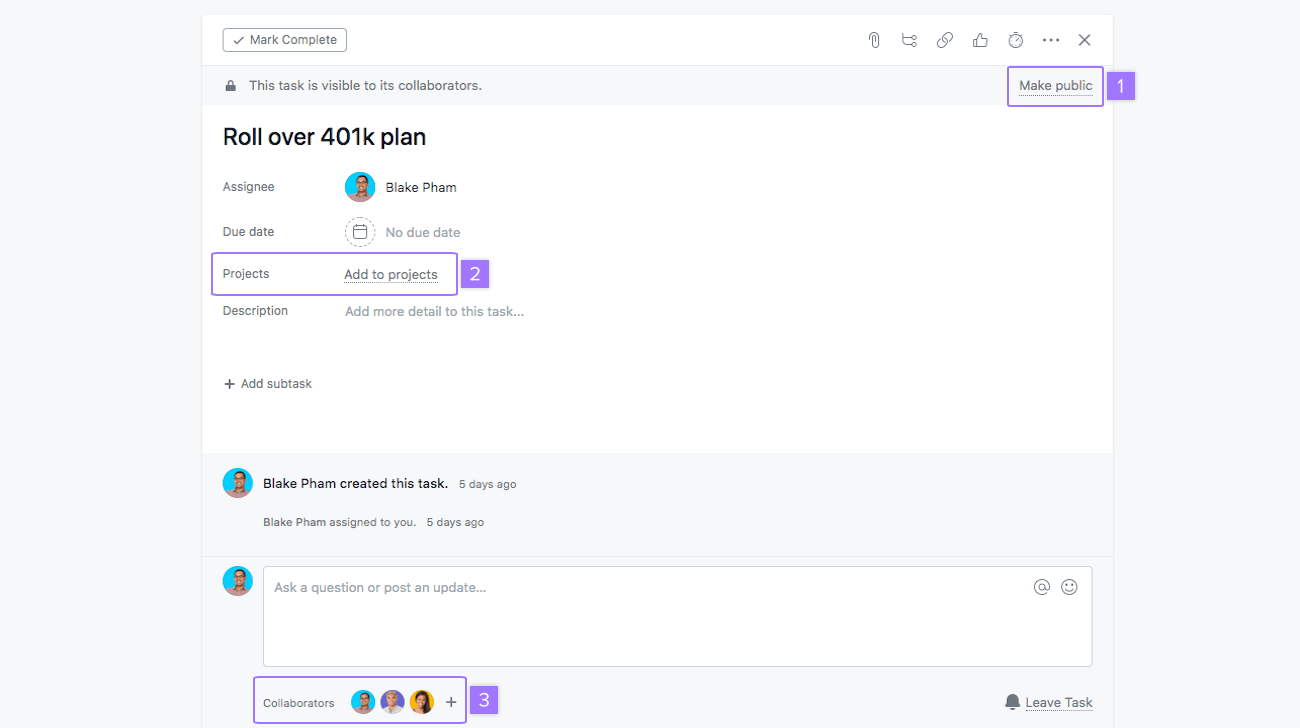Click Blake Pham name in created this task

[299, 483]
